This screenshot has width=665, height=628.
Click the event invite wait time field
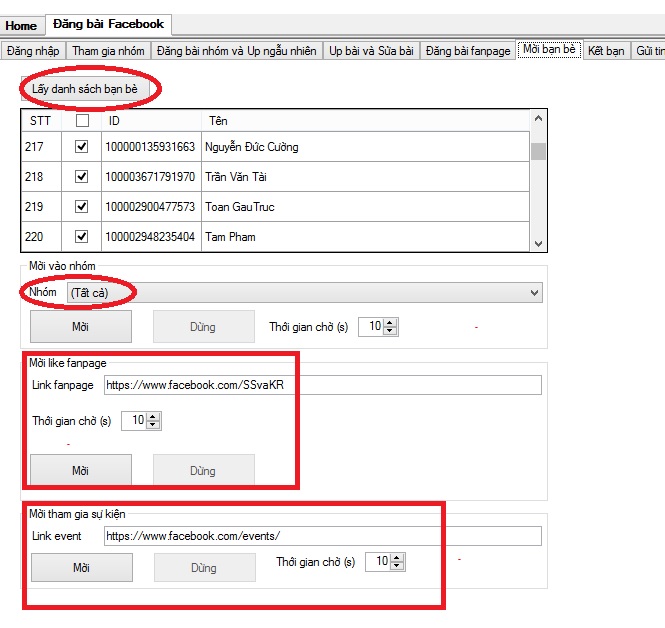pos(378,561)
